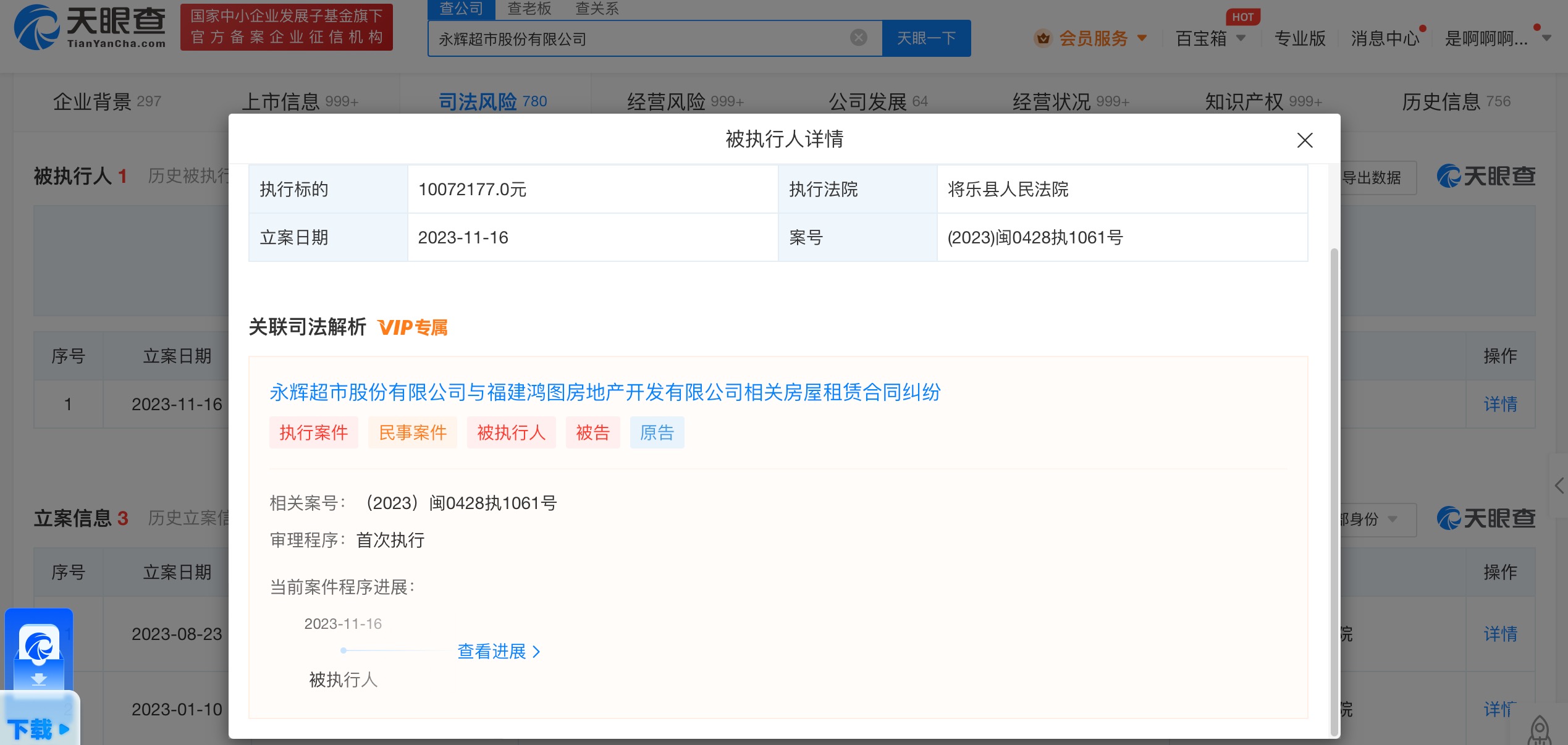
Task: Click the dialog vertical scrollbar
Action: tap(1334, 492)
